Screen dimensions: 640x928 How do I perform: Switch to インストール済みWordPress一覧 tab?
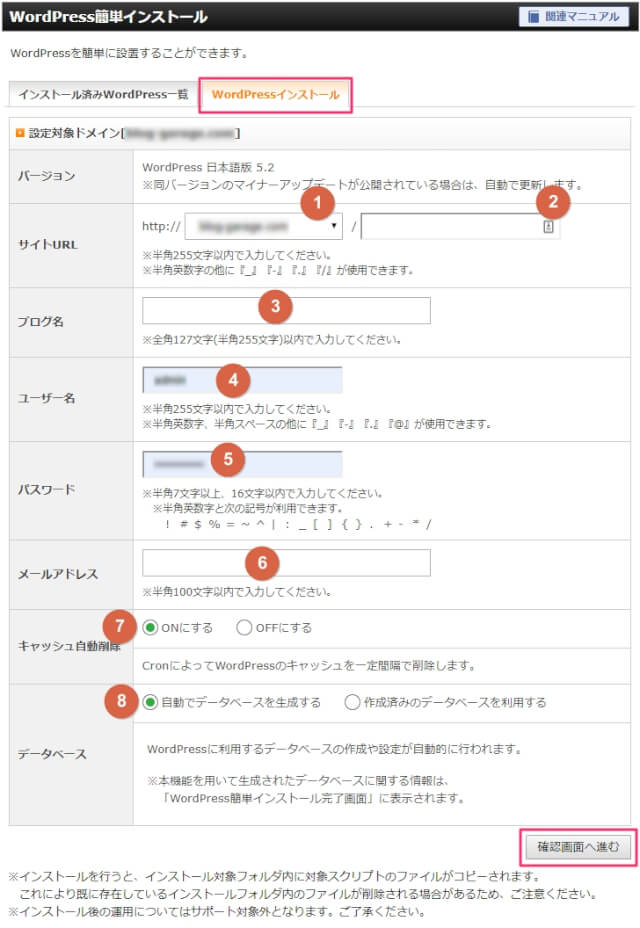pyautogui.click(x=103, y=94)
